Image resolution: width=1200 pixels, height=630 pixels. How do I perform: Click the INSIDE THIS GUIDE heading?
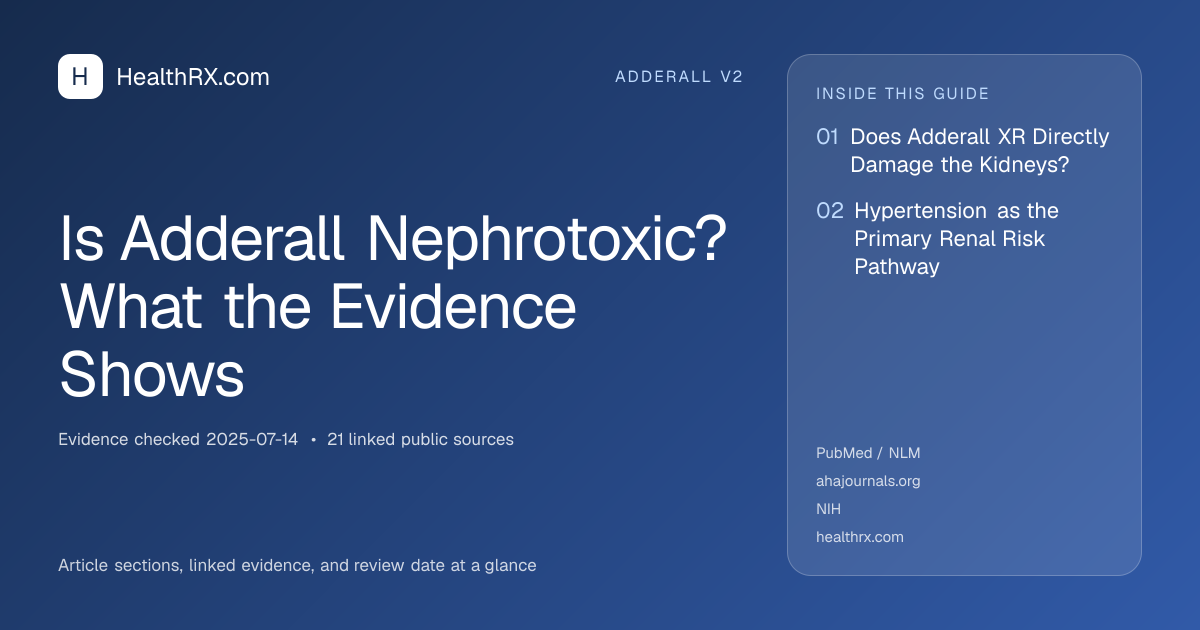click(903, 94)
